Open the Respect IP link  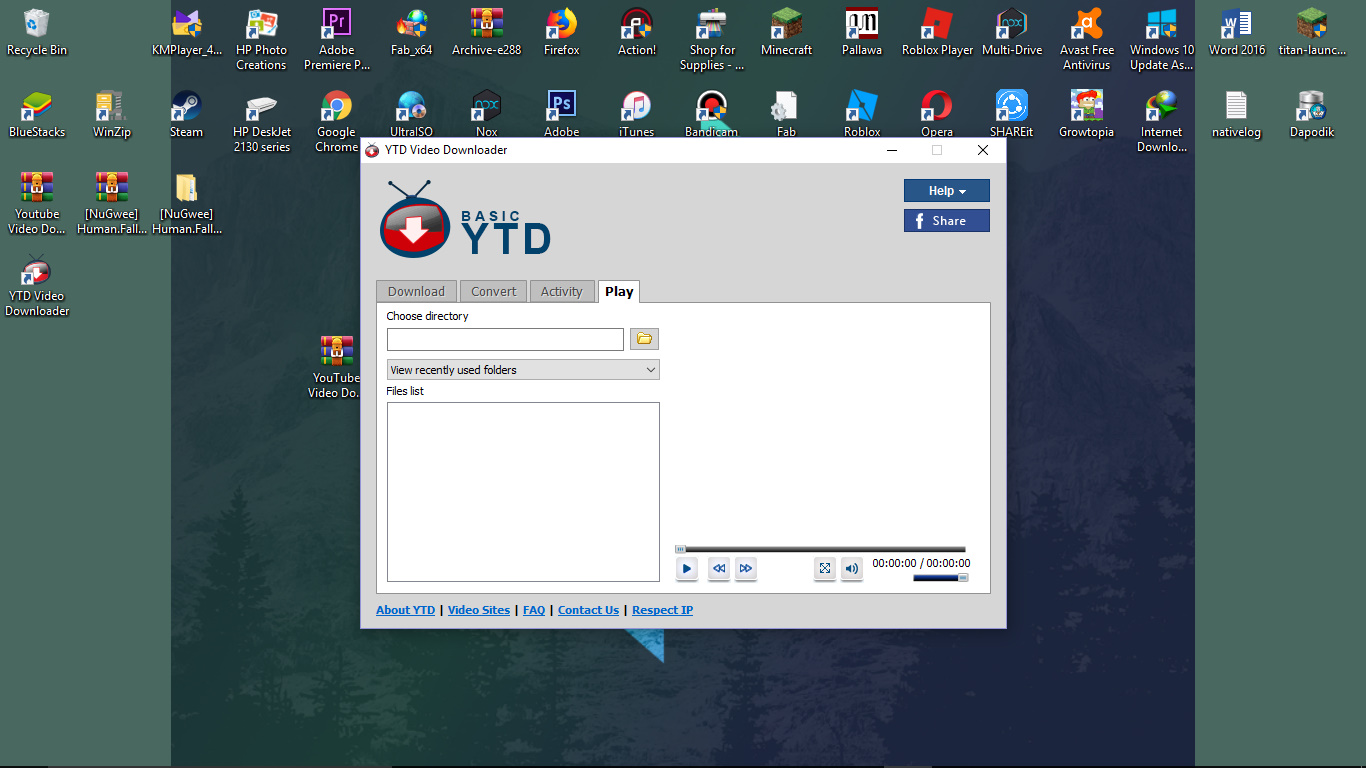pos(662,610)
